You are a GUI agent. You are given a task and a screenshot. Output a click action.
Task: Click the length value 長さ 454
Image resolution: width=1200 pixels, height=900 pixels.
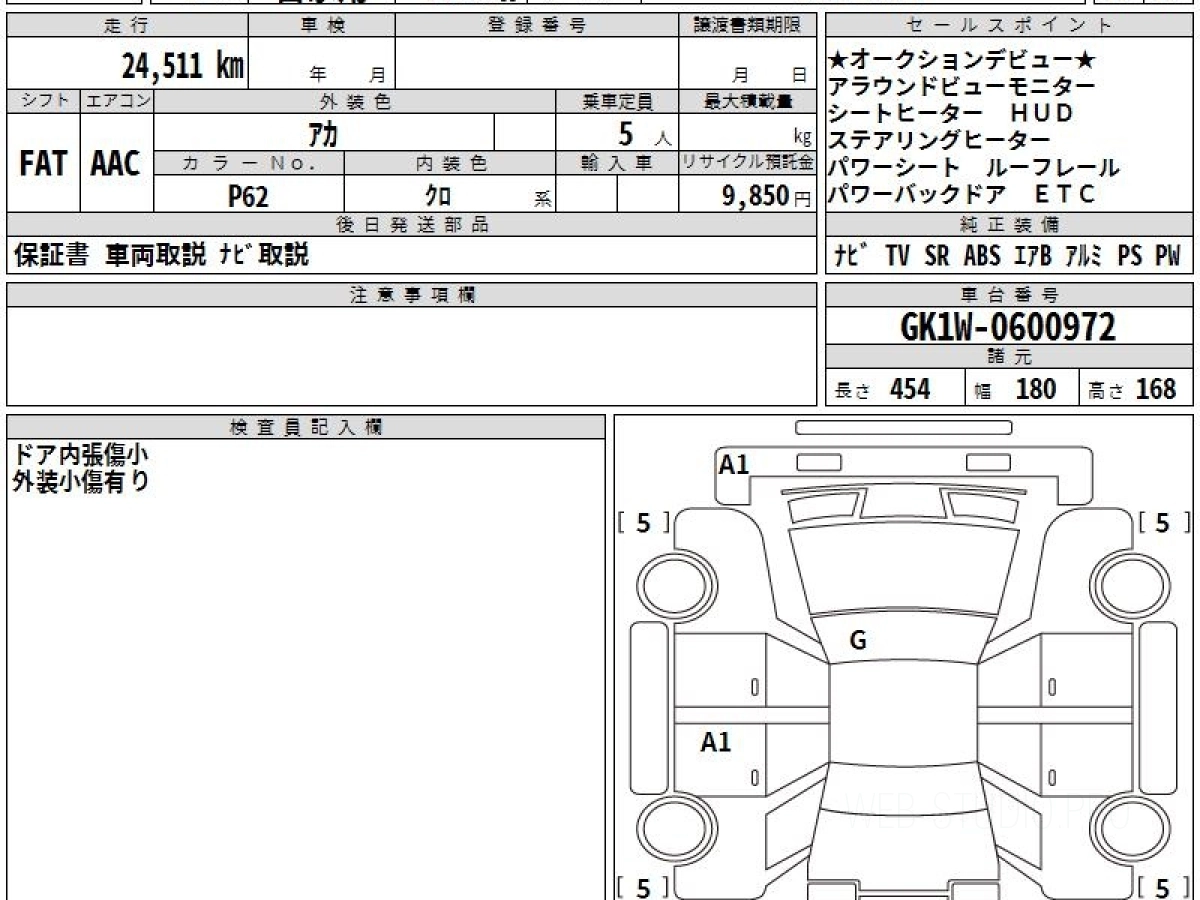pyautogui.click(x=883, y=389)
